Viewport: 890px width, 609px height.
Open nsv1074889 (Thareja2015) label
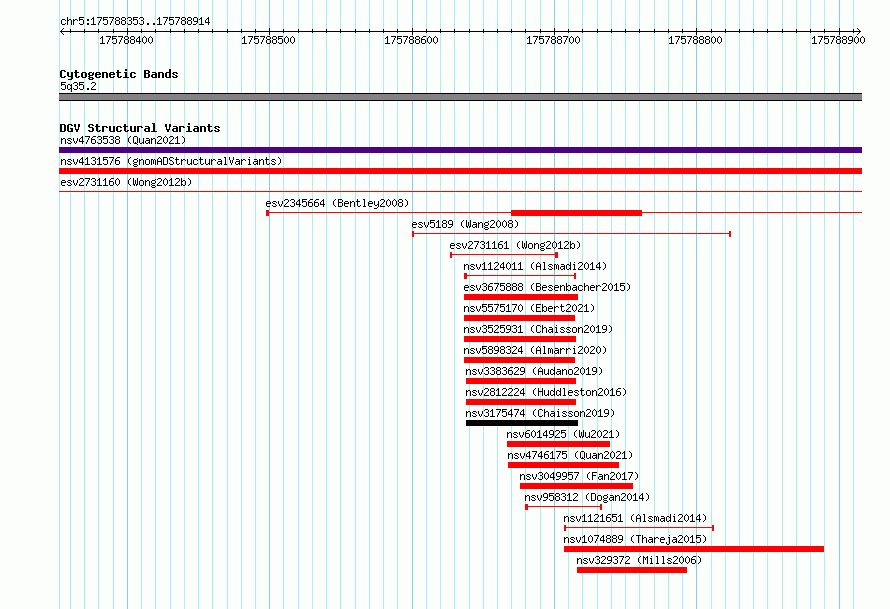[635, 539]
